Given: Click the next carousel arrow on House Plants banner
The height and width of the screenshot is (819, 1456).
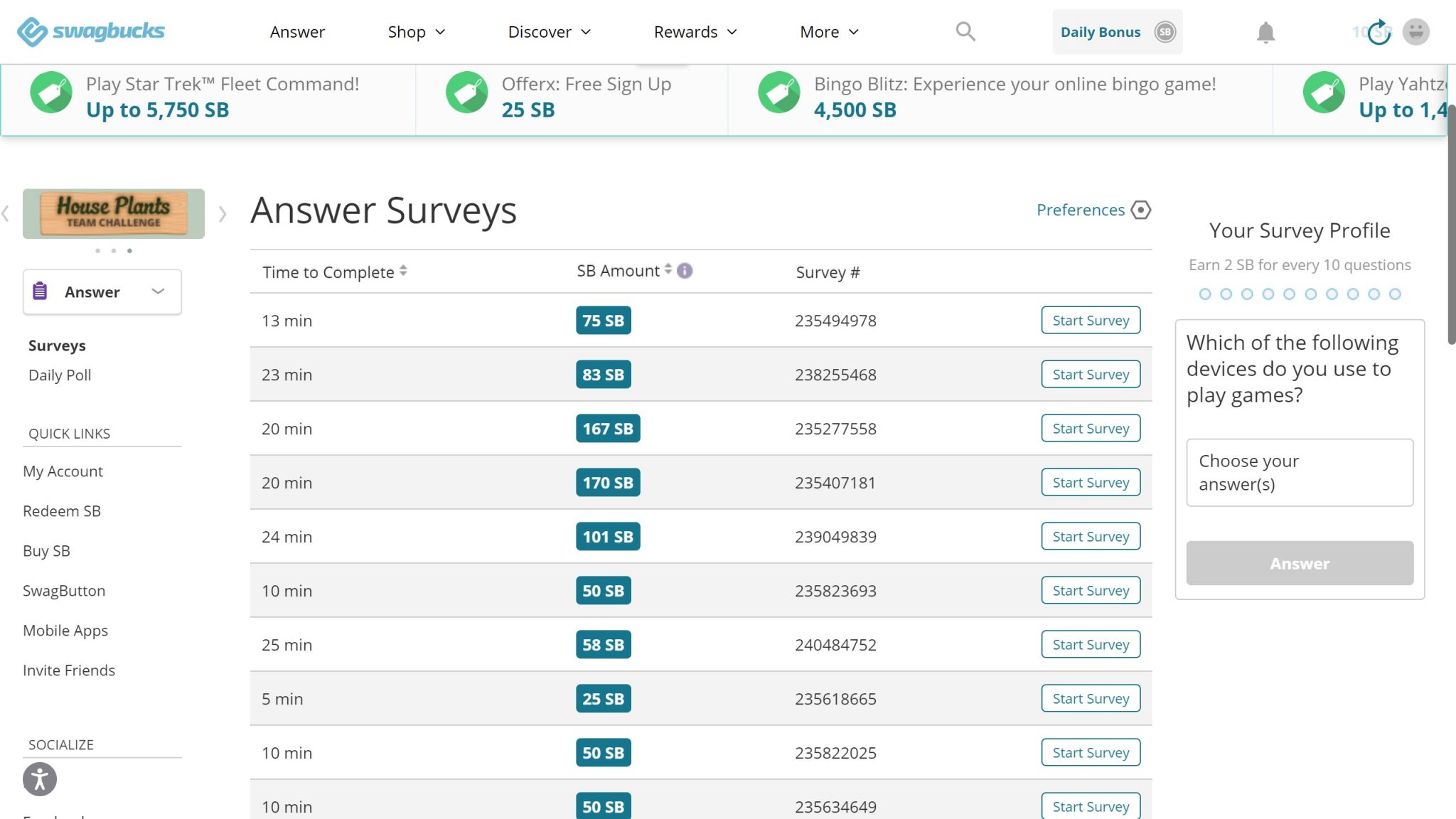Looking at the screenshot, I should [224, 213].
